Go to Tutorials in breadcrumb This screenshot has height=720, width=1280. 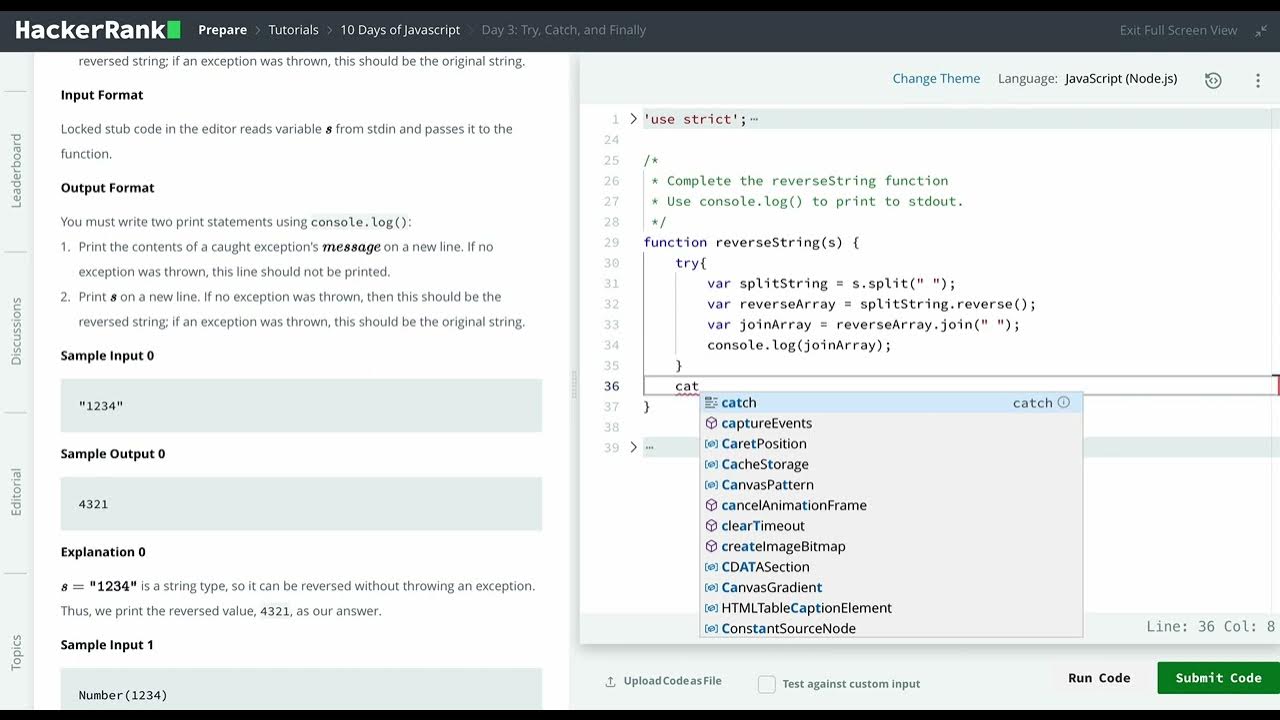click(x=293, y=30)
